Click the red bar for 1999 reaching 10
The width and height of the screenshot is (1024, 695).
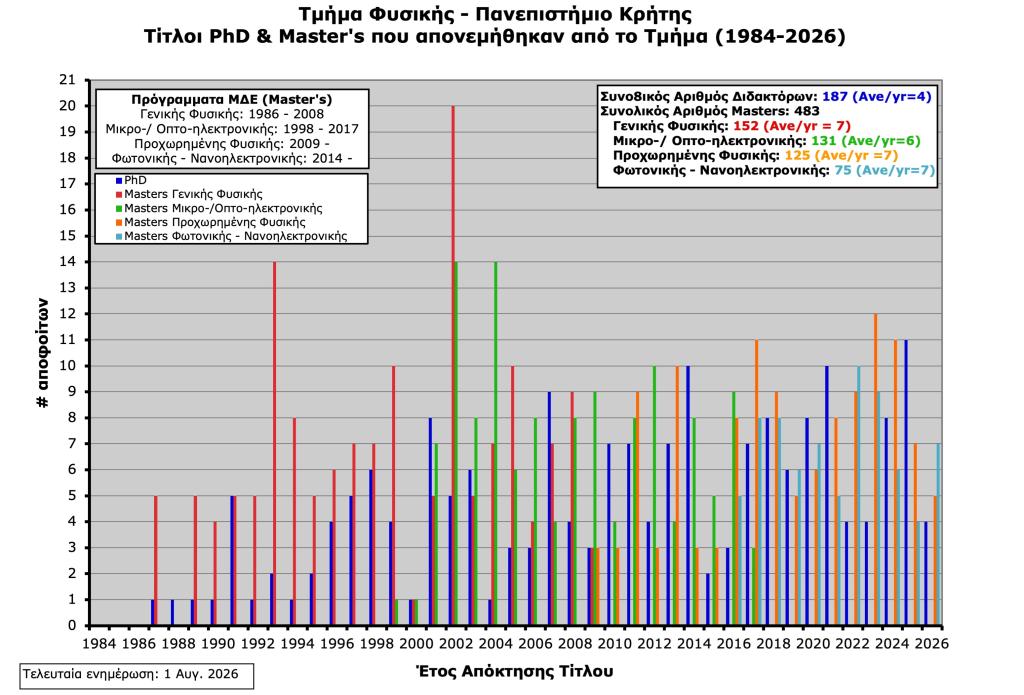pyautogui.click(x=393, y=496)
